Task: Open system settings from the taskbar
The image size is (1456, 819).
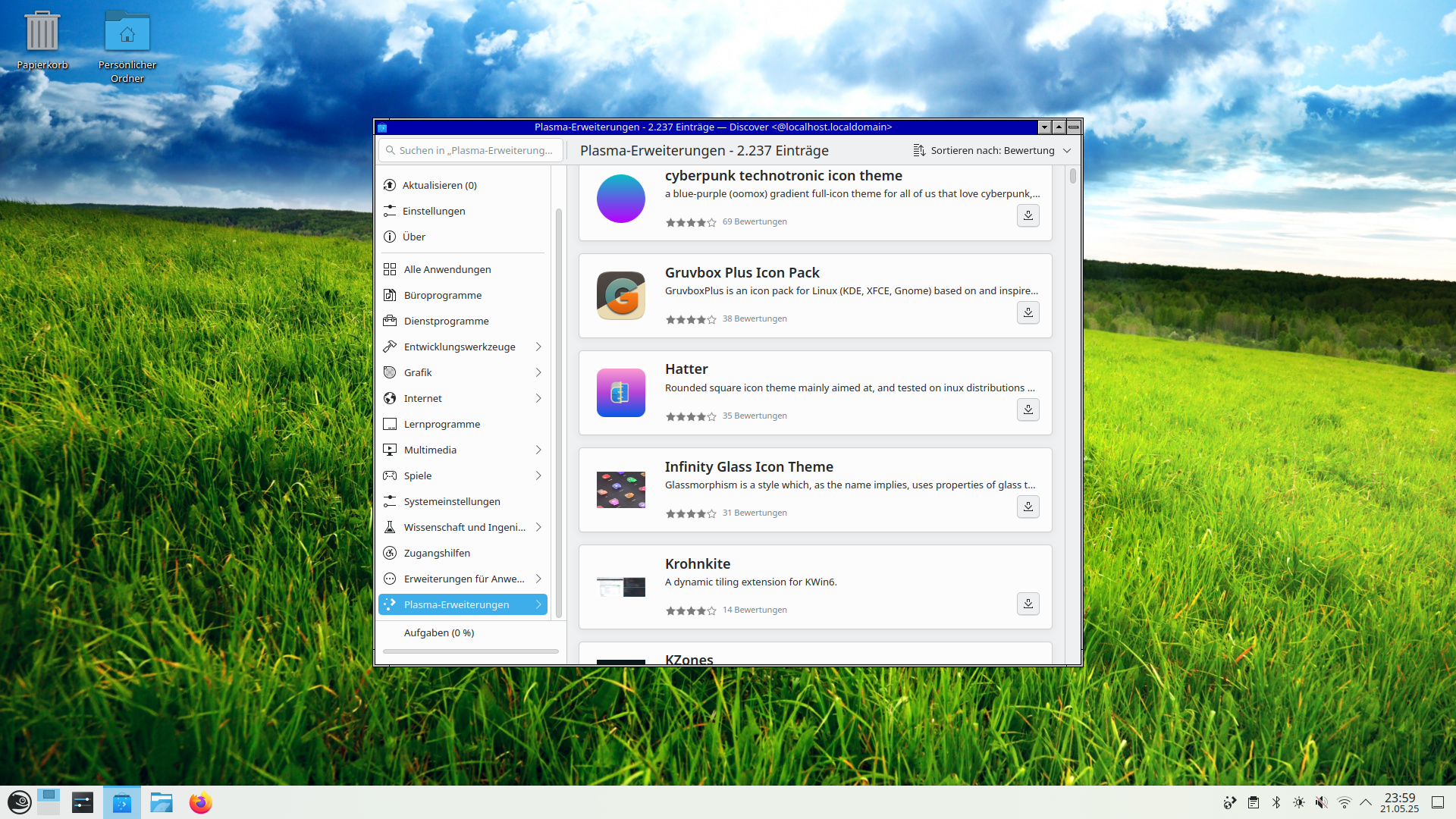Action: (83, 802)
